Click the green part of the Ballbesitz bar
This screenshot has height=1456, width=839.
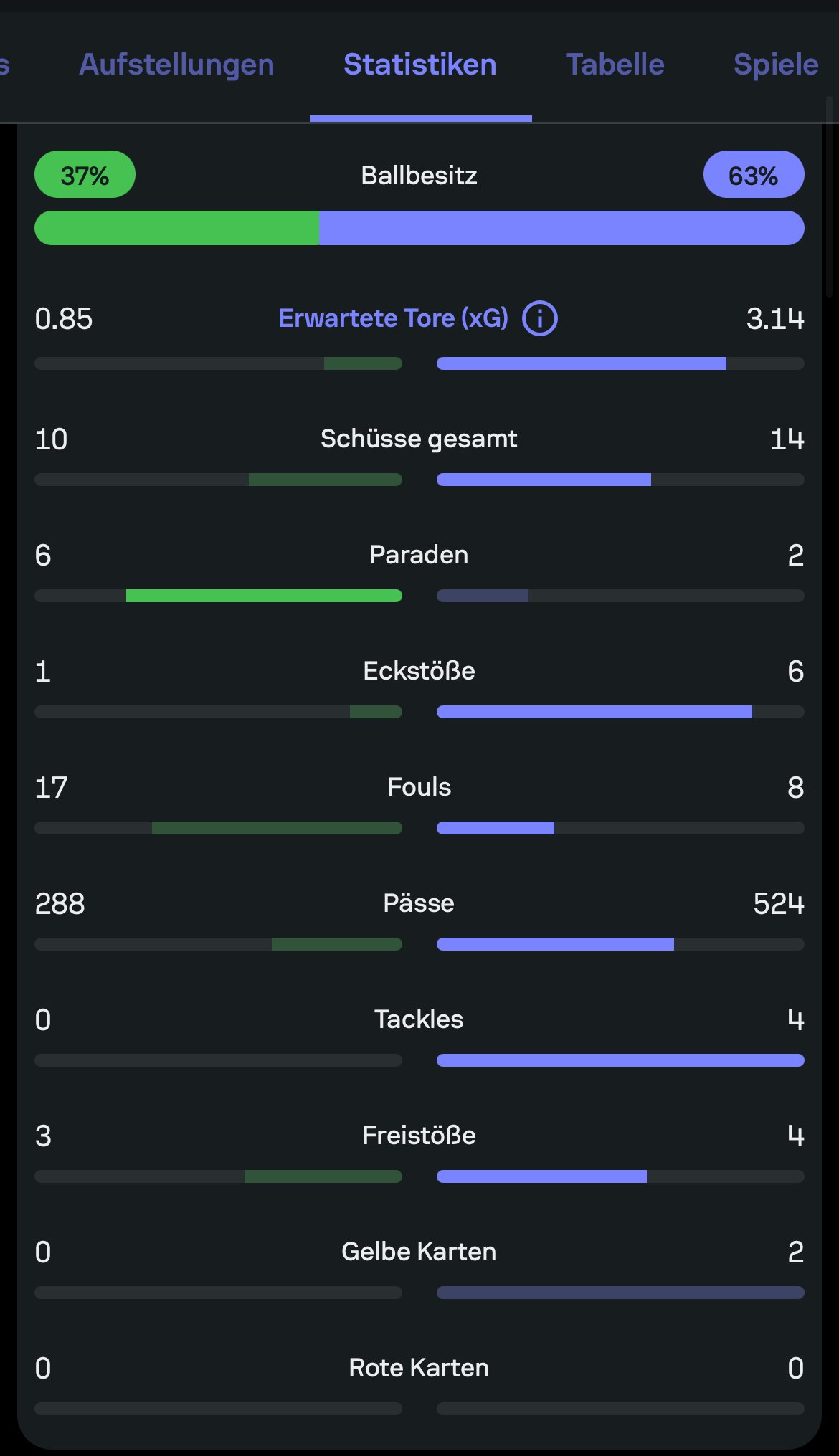[x=176, y=228]
